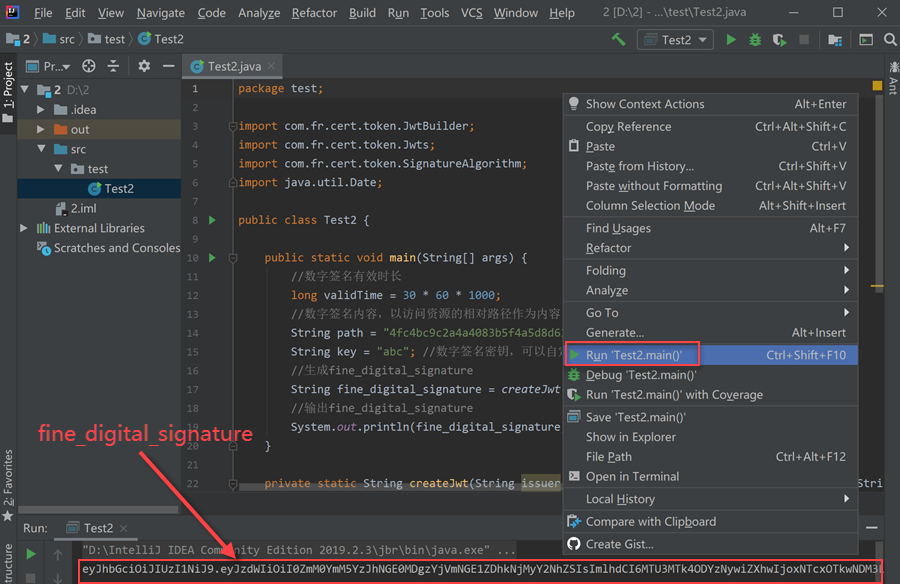Expand the .idea folder

(x=40, y=110)
